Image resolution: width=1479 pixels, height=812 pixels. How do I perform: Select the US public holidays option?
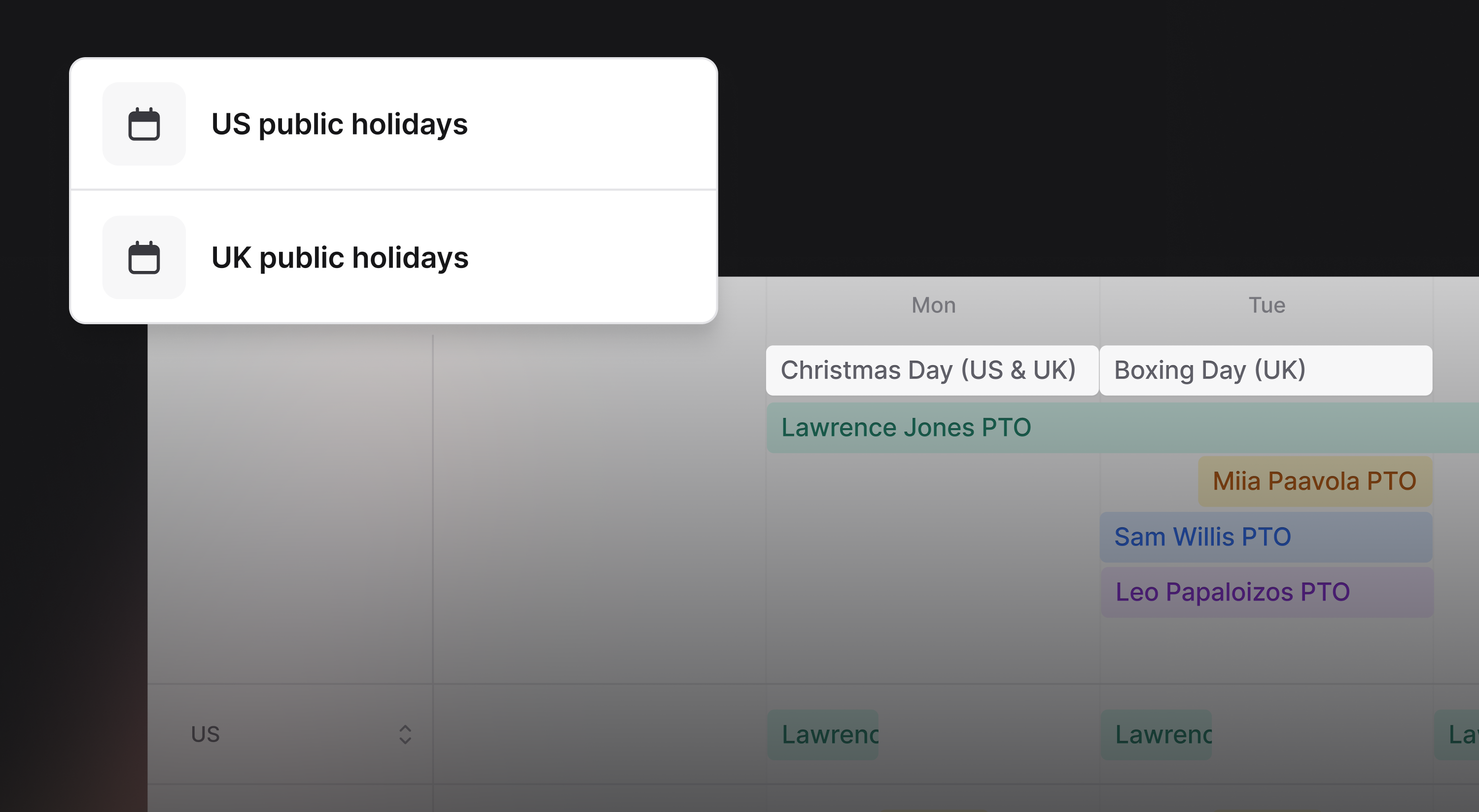[339, 124]
